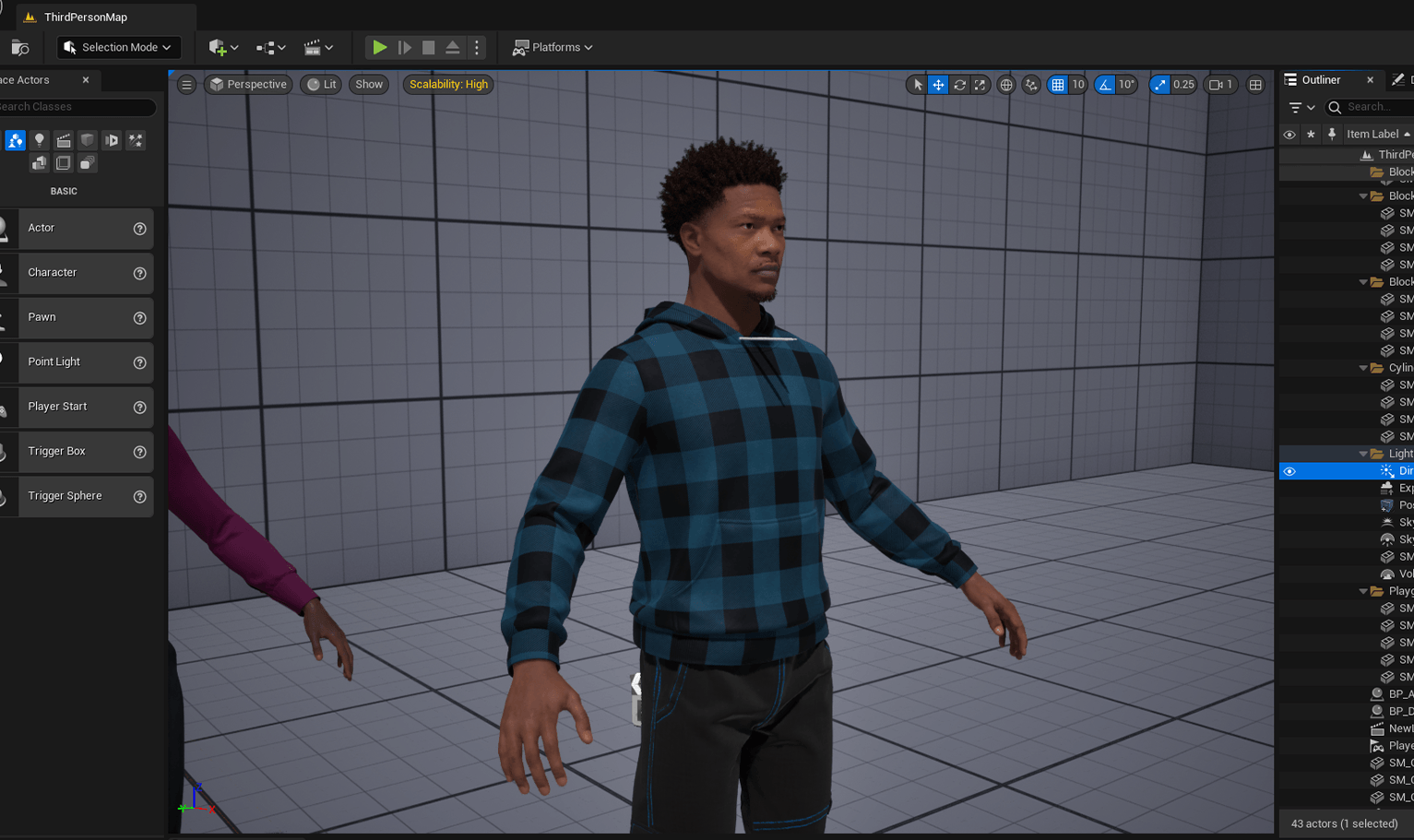Select the Pawn item in Place Actors

[77, 317]
